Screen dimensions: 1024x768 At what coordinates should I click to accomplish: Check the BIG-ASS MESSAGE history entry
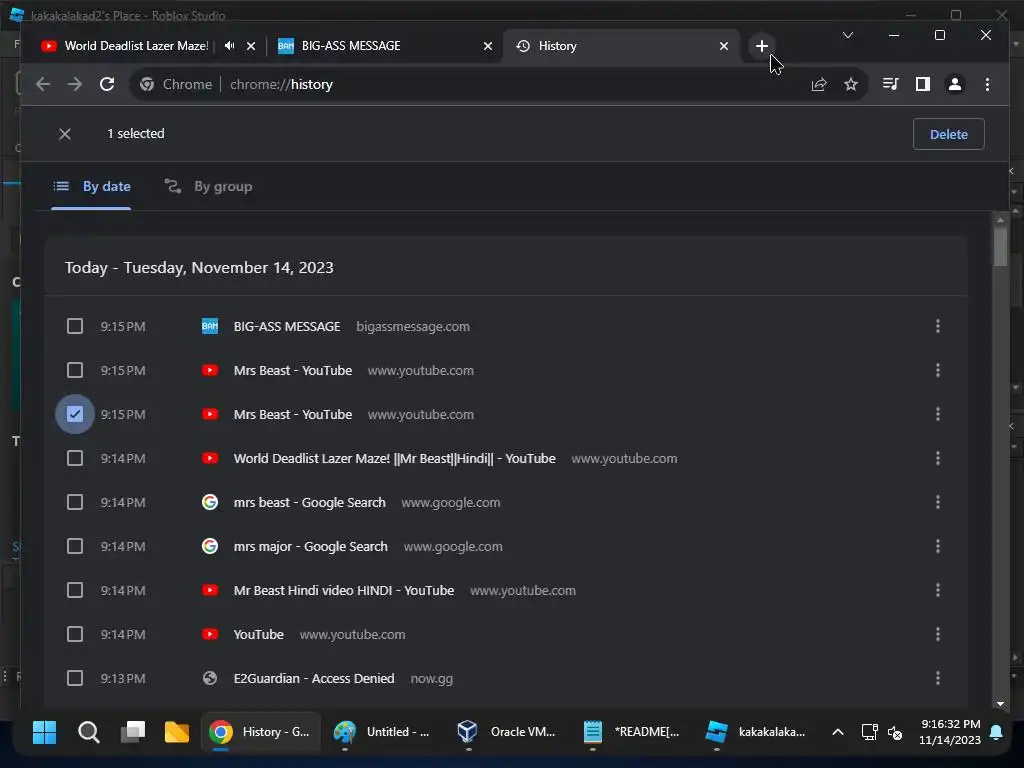(75, 326)
